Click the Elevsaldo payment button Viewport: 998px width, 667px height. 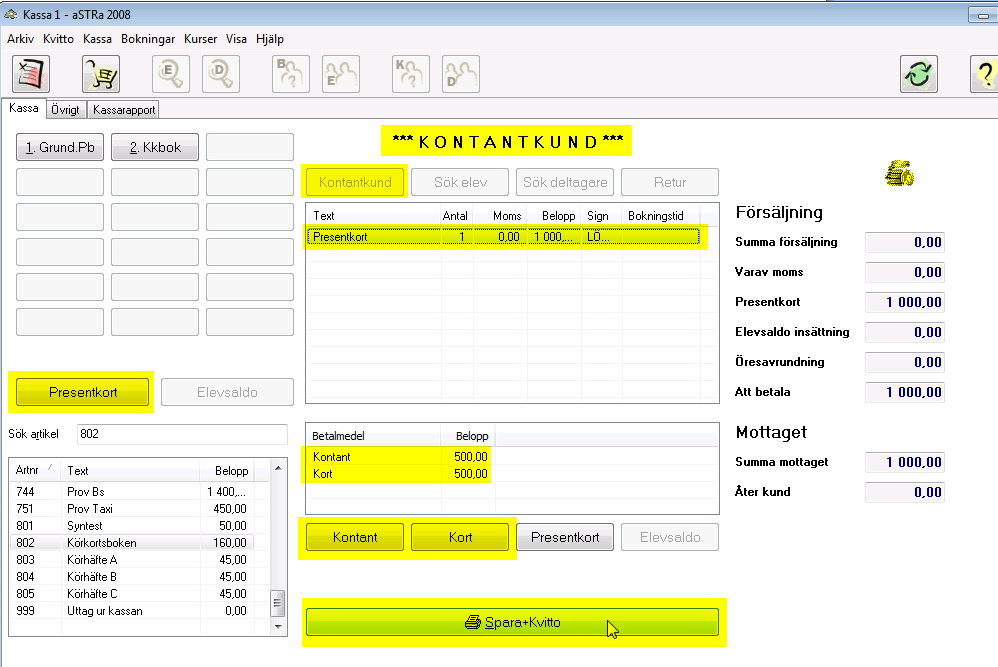[670, 537]
